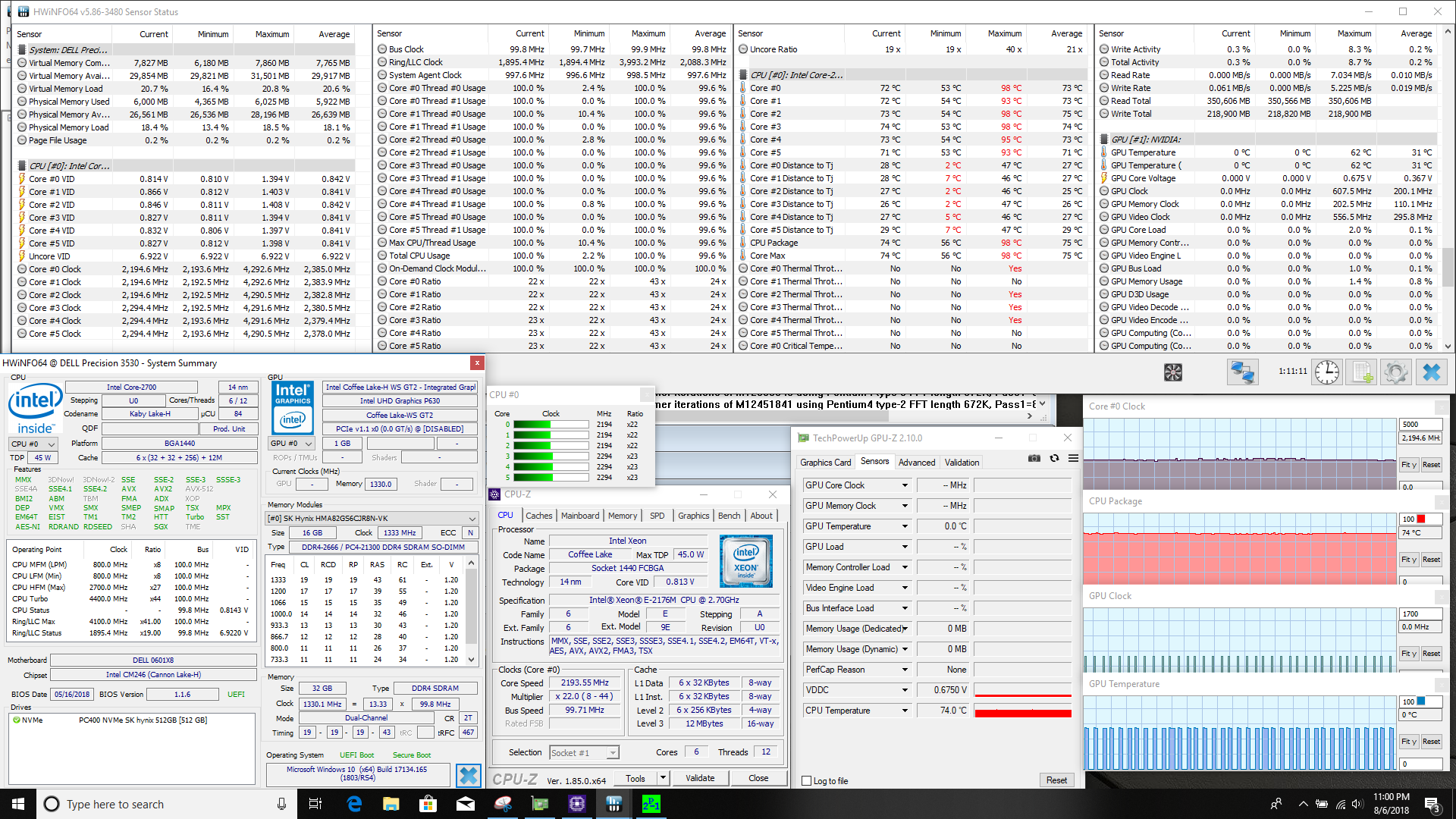Open GPU-Z hamburger menu icon

pyautogui.click(x=1073, y=458)
